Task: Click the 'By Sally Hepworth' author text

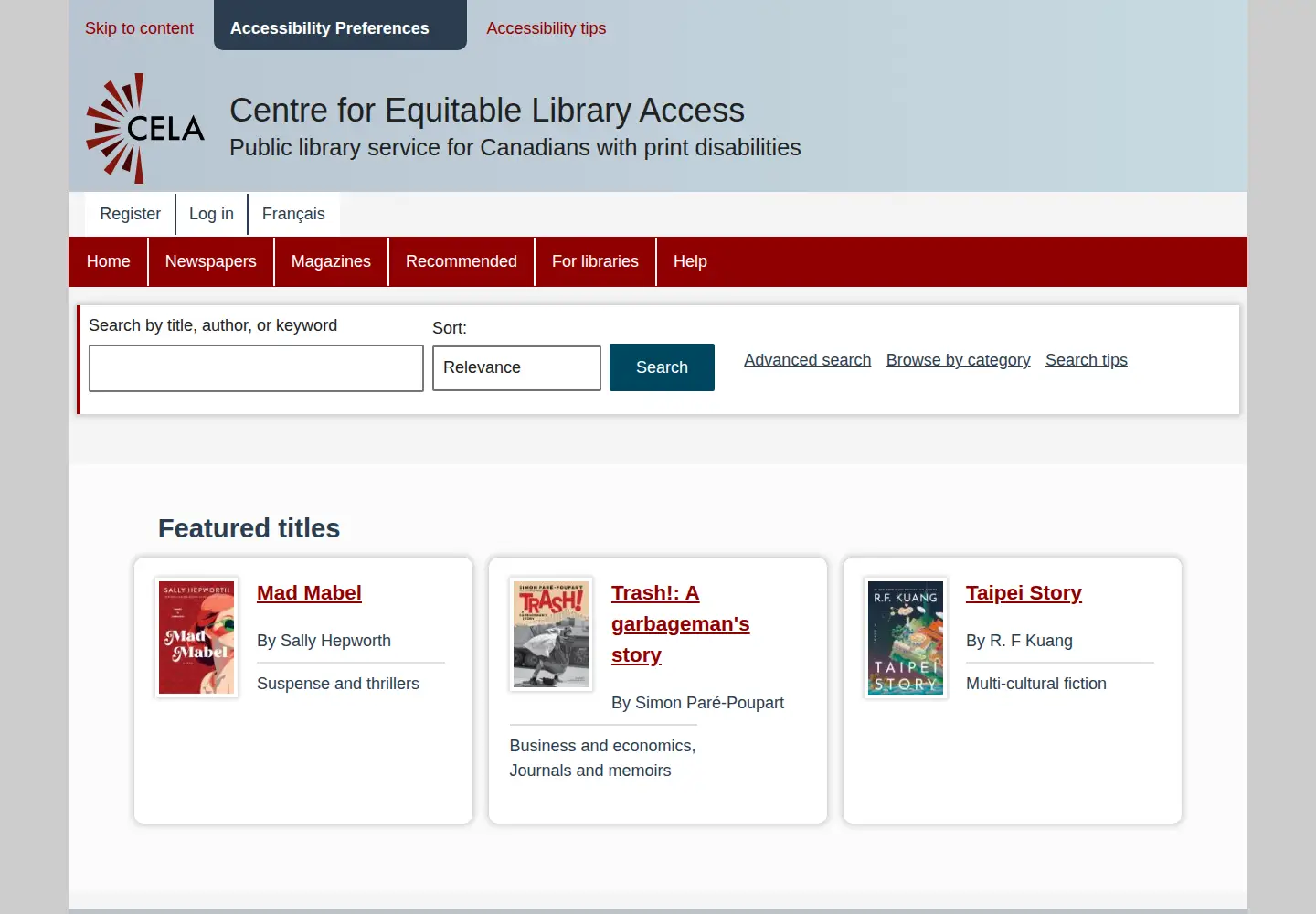Action: 324,641
